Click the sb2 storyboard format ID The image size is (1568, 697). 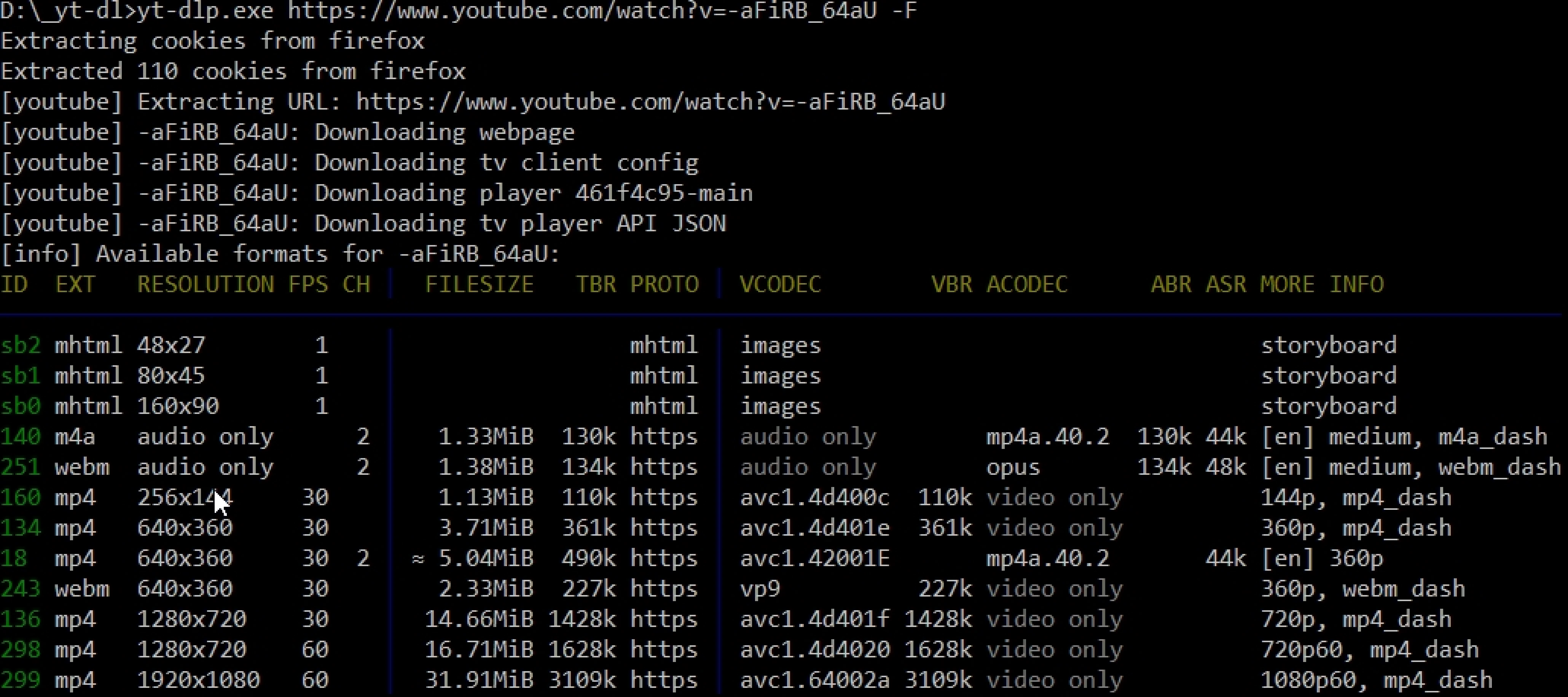[x=20, y=345]
